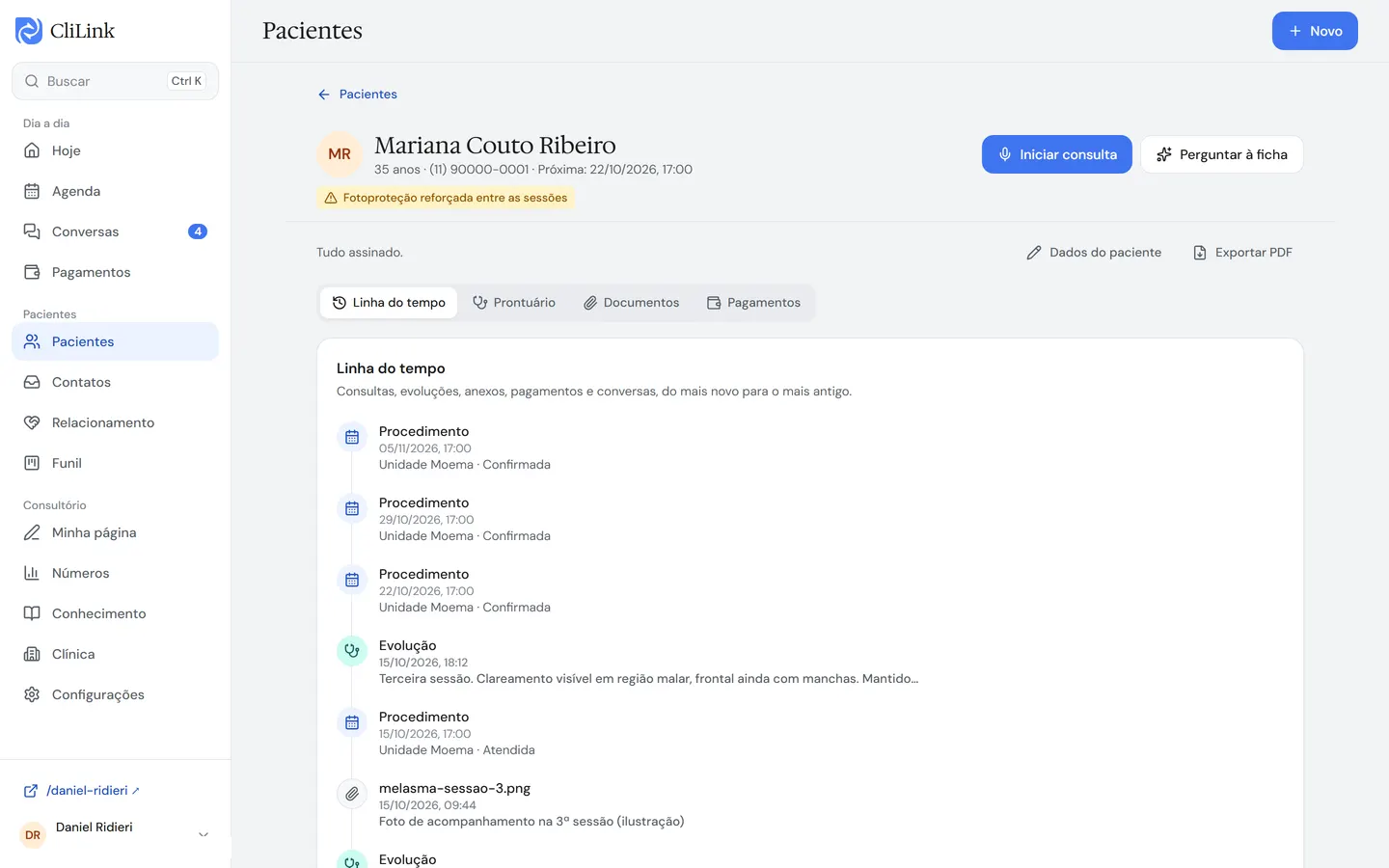Start consultation with Iniciar consulta
Image resolution: width=1389 pixels, height=868 pixels.
(1057, 154)
